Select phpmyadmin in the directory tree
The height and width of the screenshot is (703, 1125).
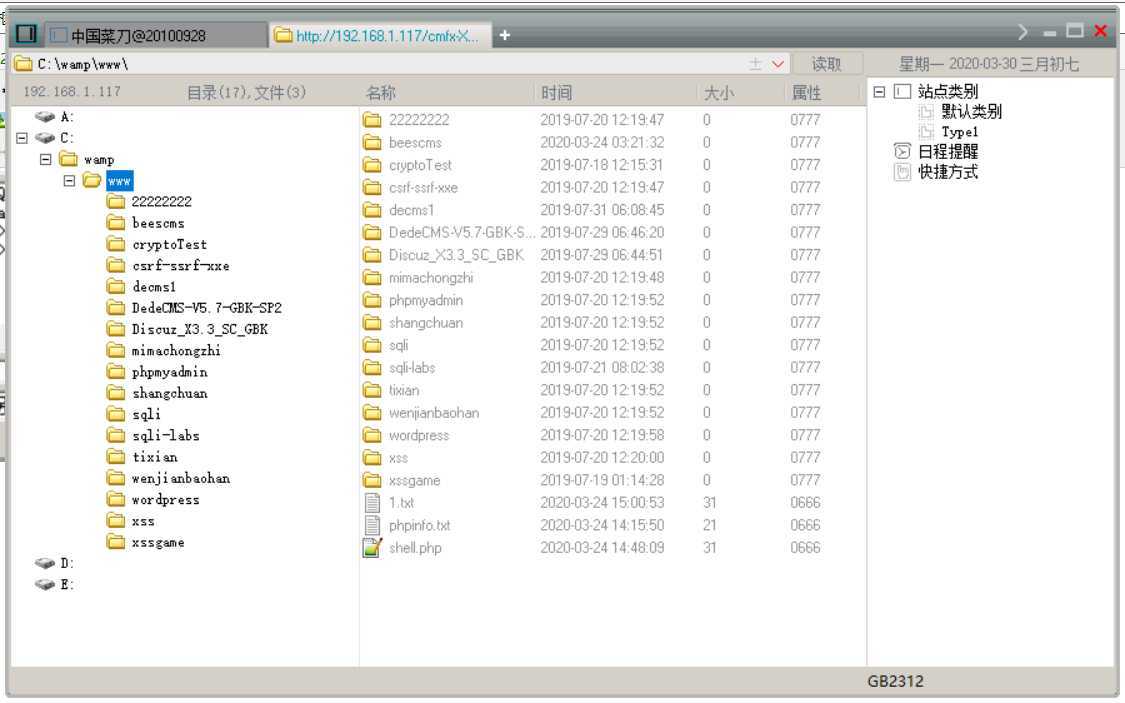169,372
